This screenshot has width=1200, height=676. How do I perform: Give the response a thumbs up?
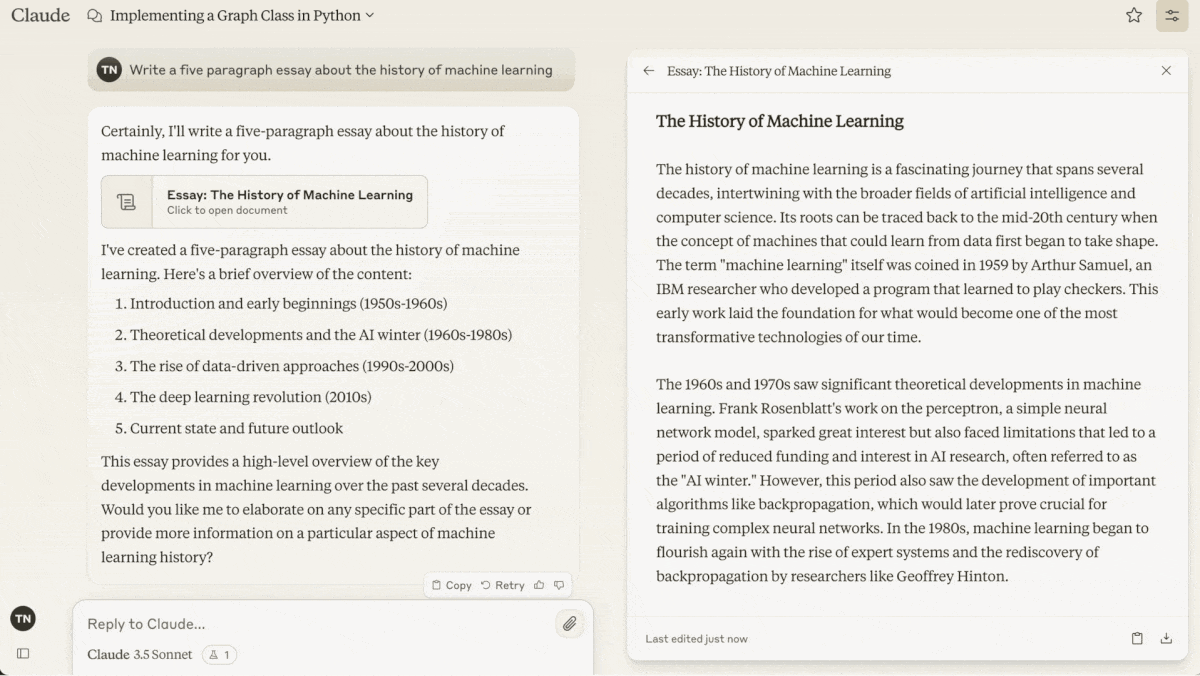click(540, 585)
